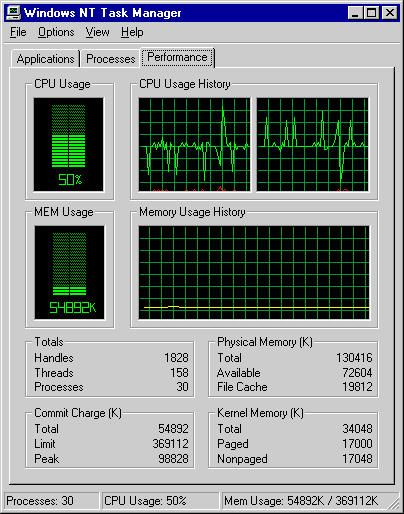Close the Task Manager window
Screen dimensions: 404x514
coord(389,13)
